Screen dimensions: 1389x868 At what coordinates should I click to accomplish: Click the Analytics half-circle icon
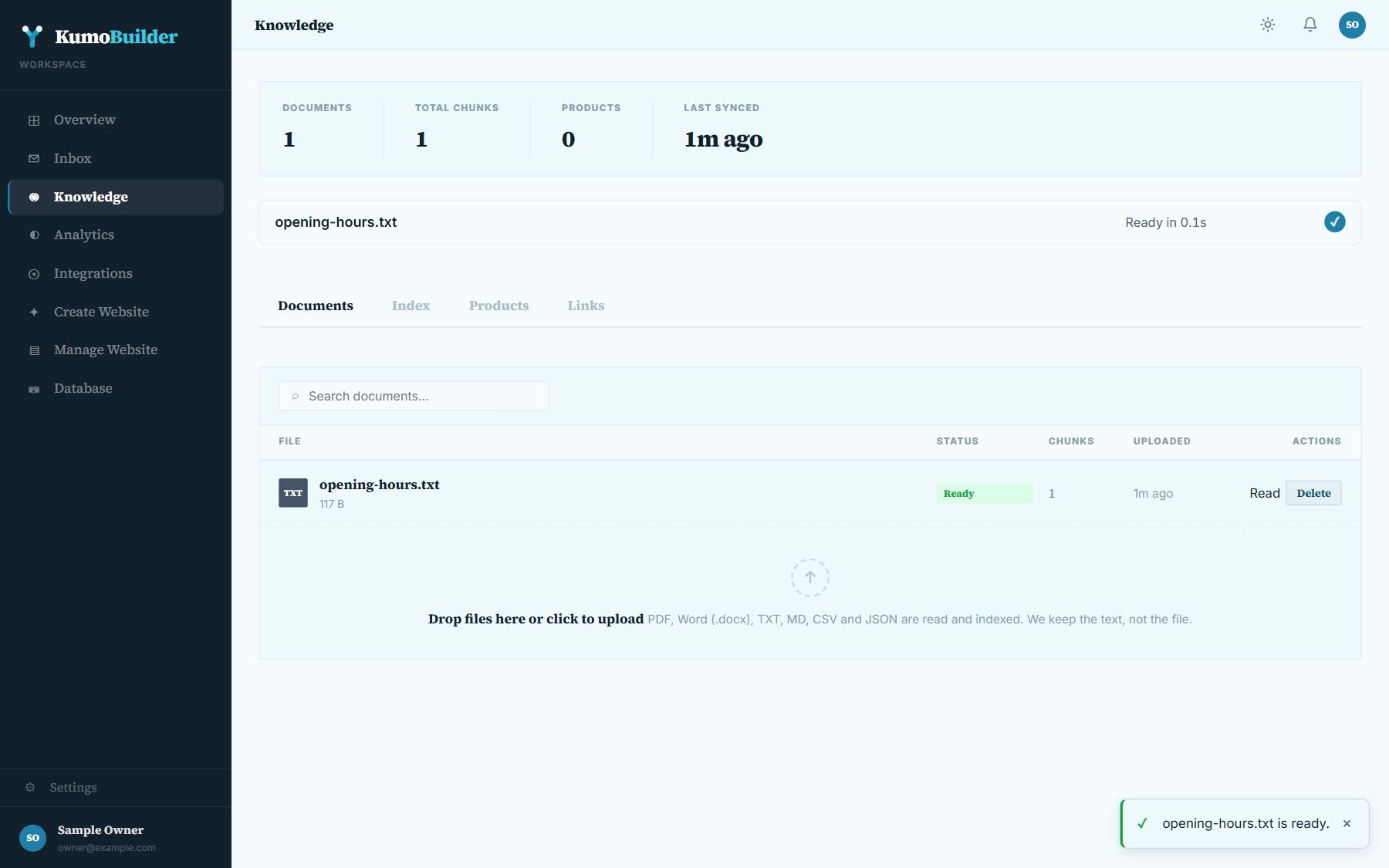(34, 235)
